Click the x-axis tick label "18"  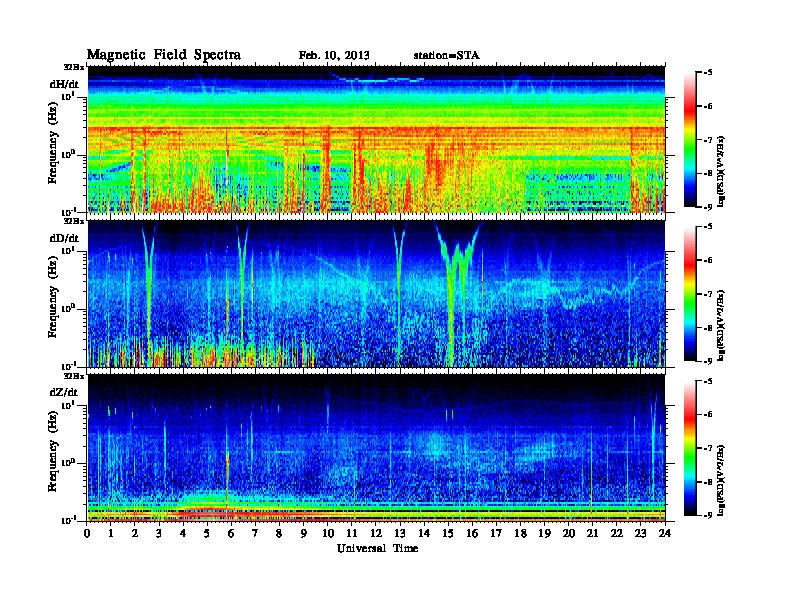[x=520, y=533]
